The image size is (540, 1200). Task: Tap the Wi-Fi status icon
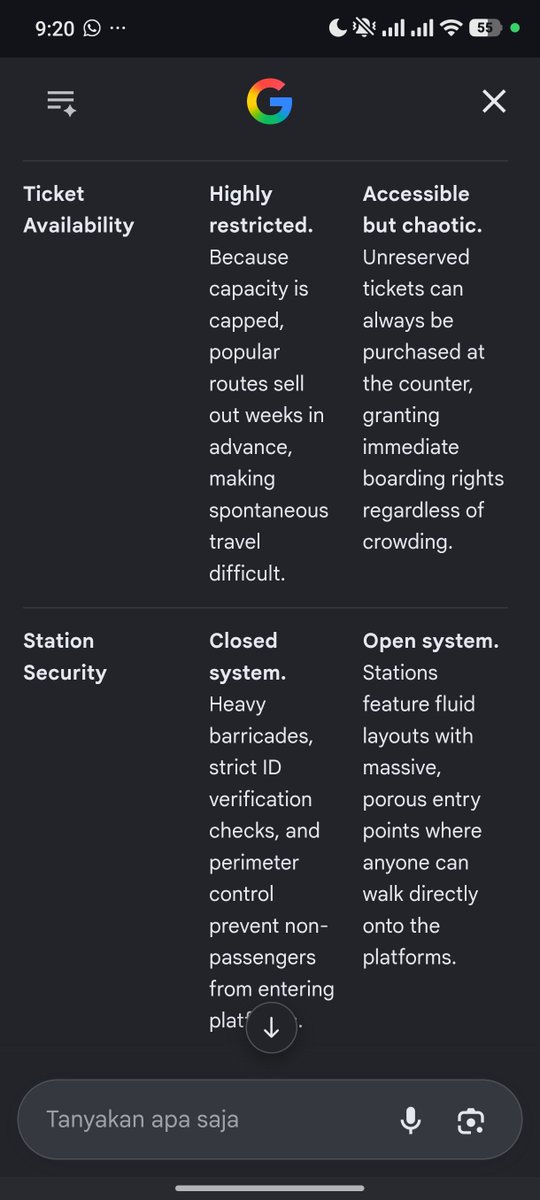point(451,29)
